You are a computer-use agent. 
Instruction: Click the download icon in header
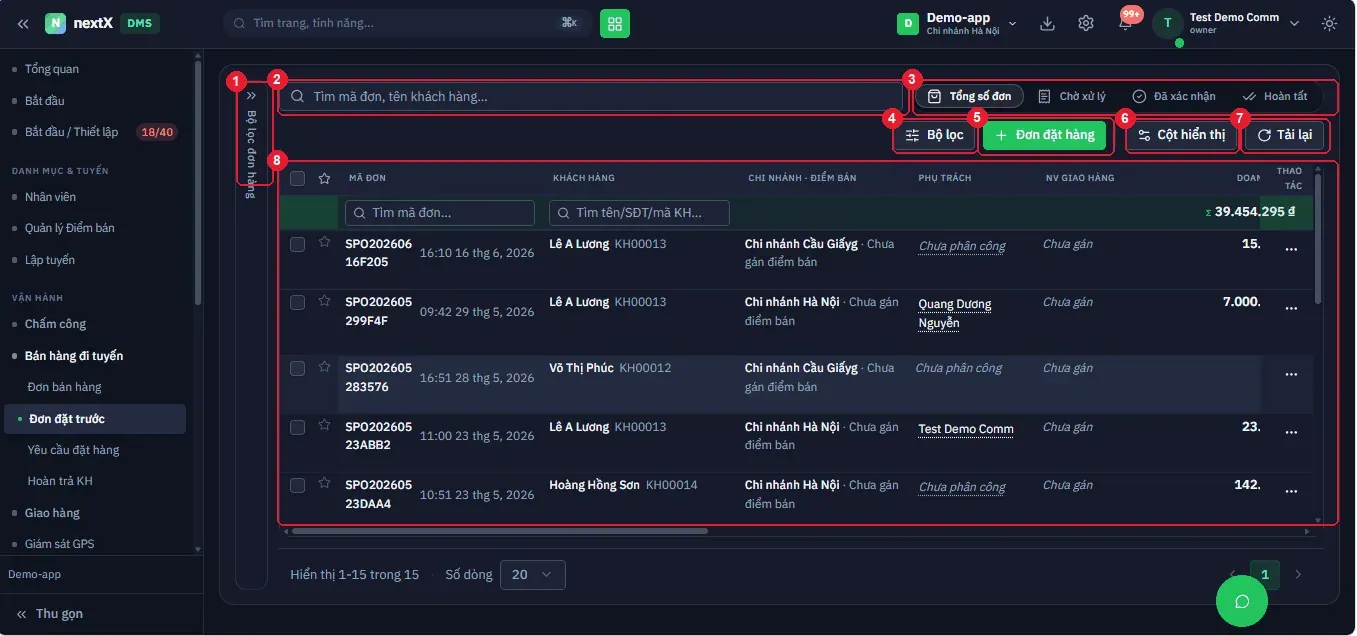click(1047, 23)
